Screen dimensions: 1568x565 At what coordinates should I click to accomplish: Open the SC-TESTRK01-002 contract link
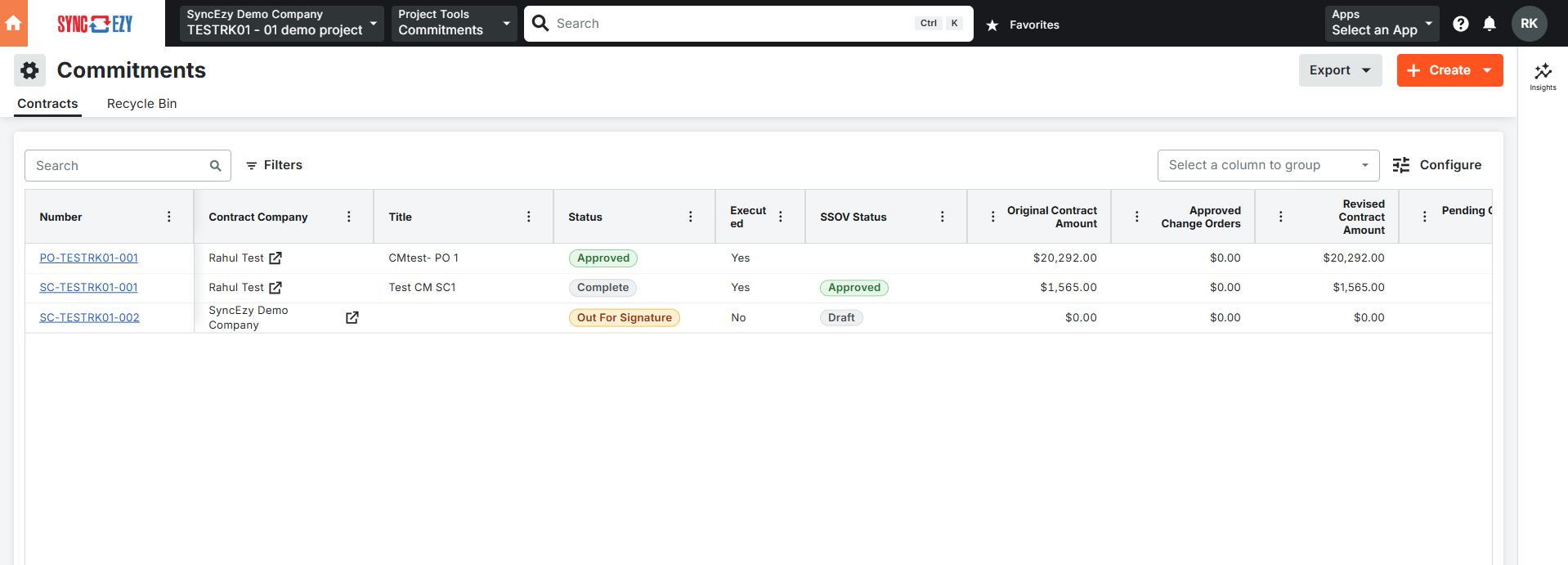point(89,317)
